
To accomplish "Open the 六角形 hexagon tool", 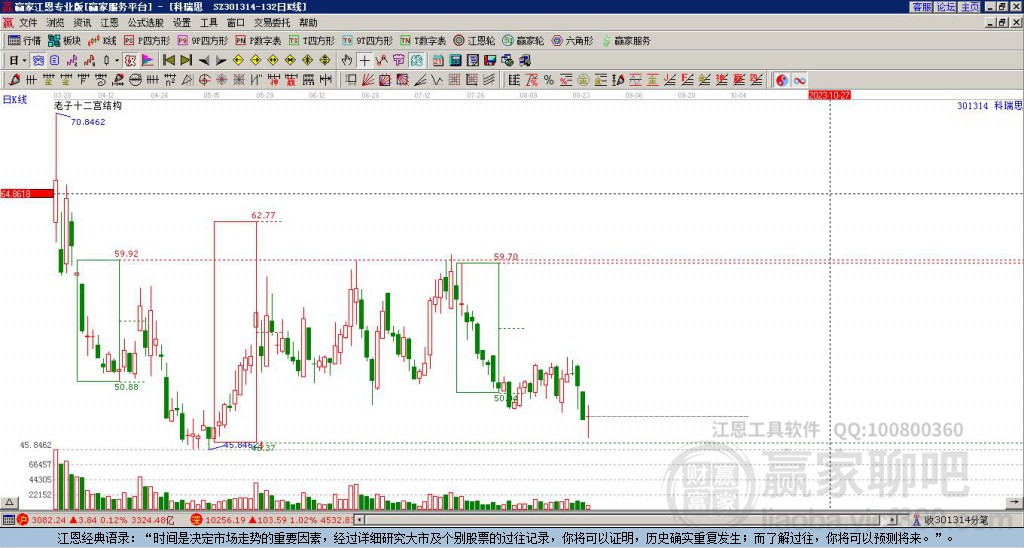I will point(572,40).
